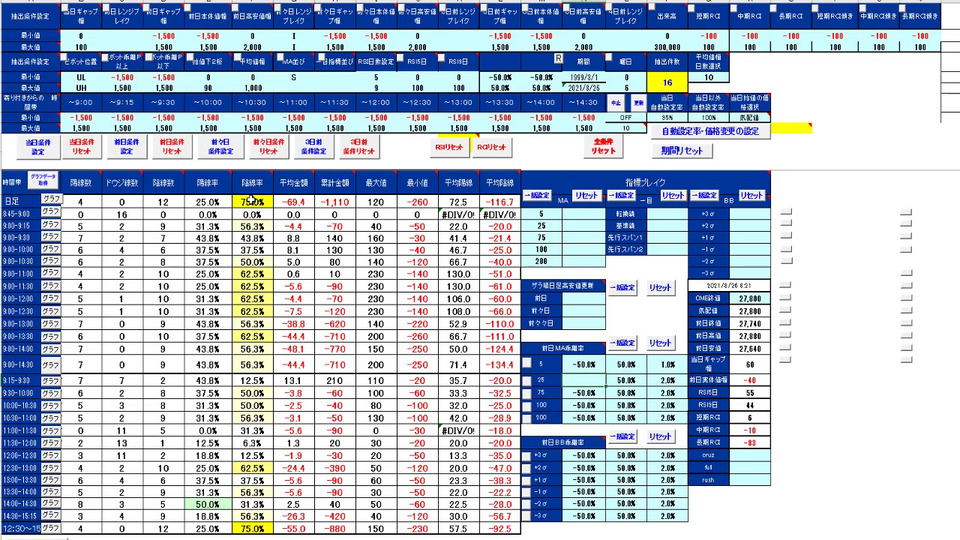This screenshot has width=960, height=540.
Task: Click the small R button beside 期間
Action: point(558,58)
